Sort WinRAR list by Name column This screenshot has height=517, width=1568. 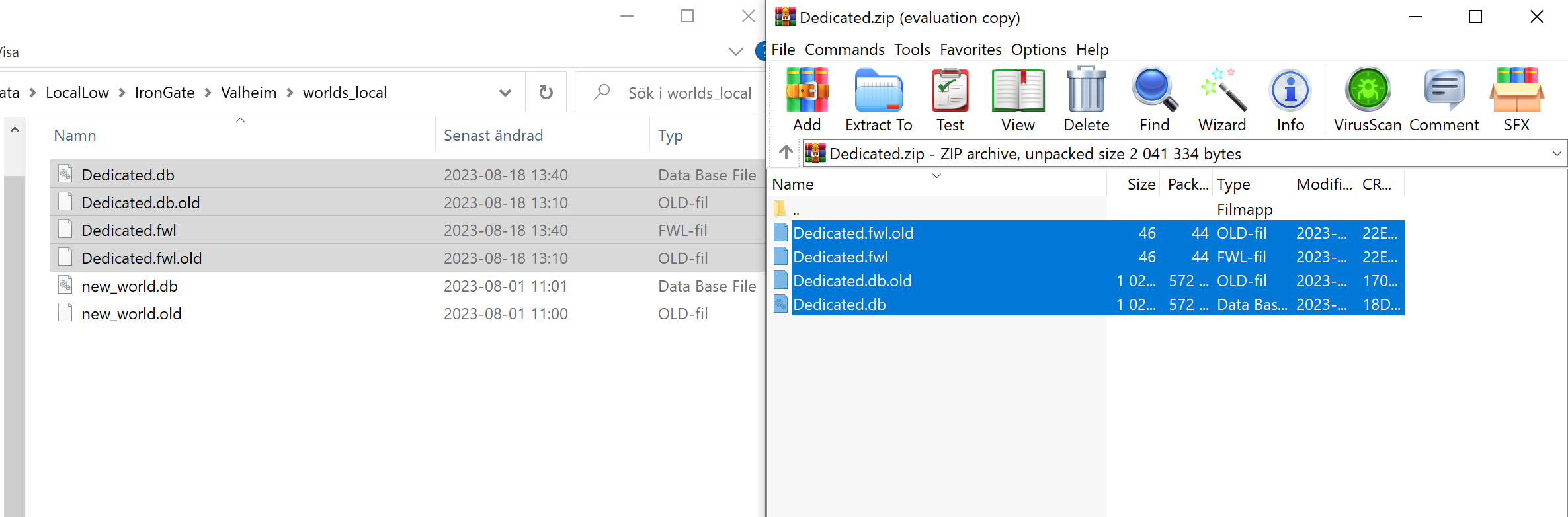coord(793,184)
